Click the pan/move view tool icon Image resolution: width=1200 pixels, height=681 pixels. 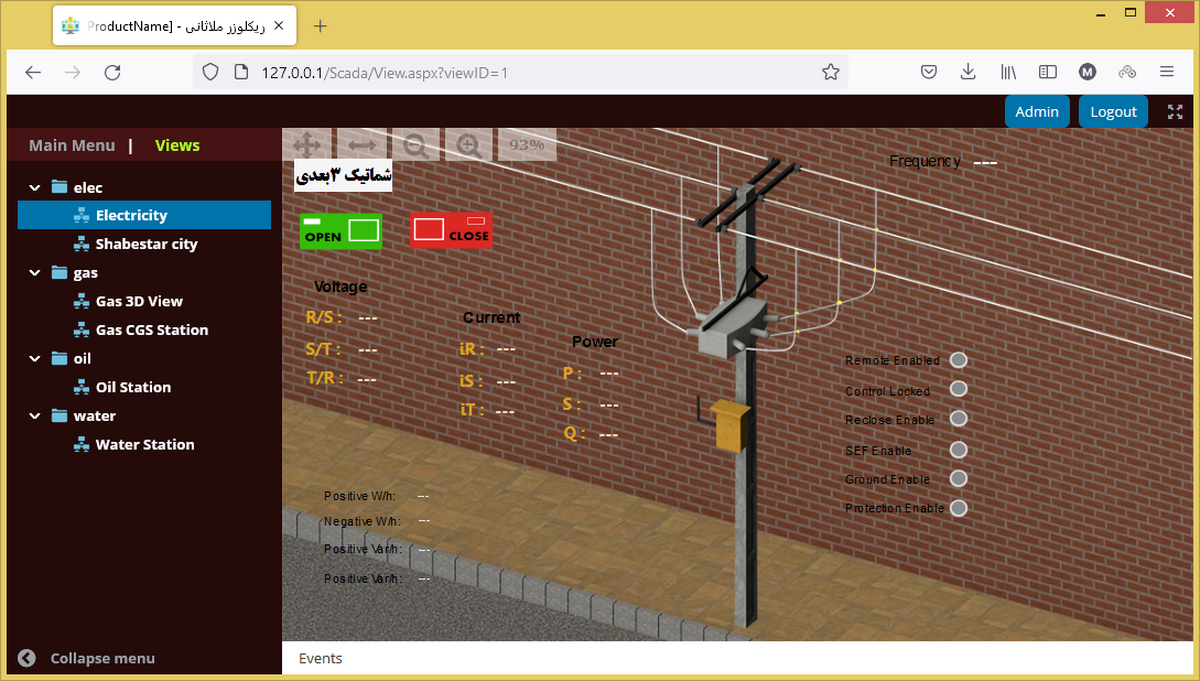tap(307, 145)
